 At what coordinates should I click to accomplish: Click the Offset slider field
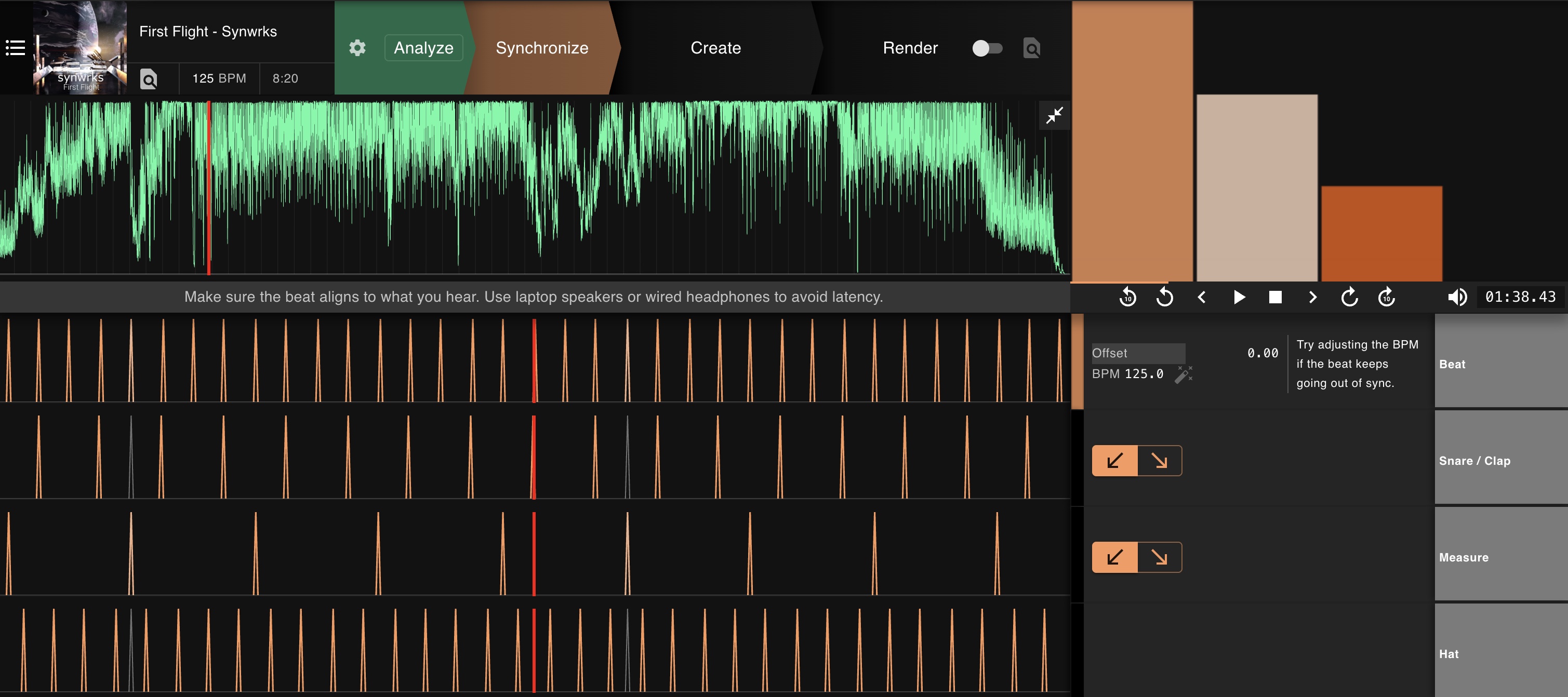point(1138,353)
